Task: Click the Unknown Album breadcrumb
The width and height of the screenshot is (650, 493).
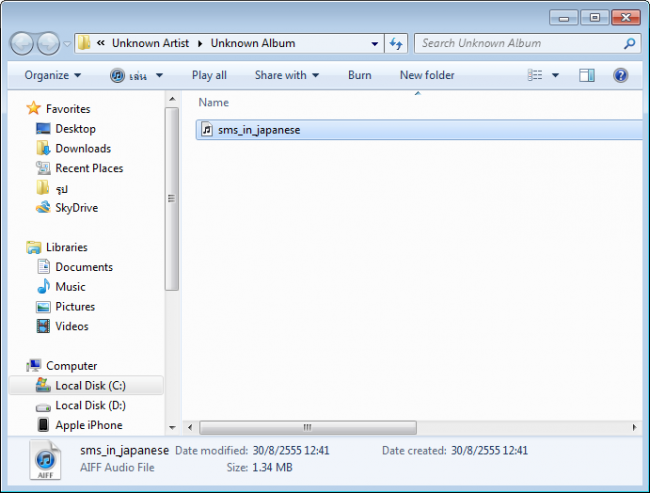Action: [x=252, y=43]
